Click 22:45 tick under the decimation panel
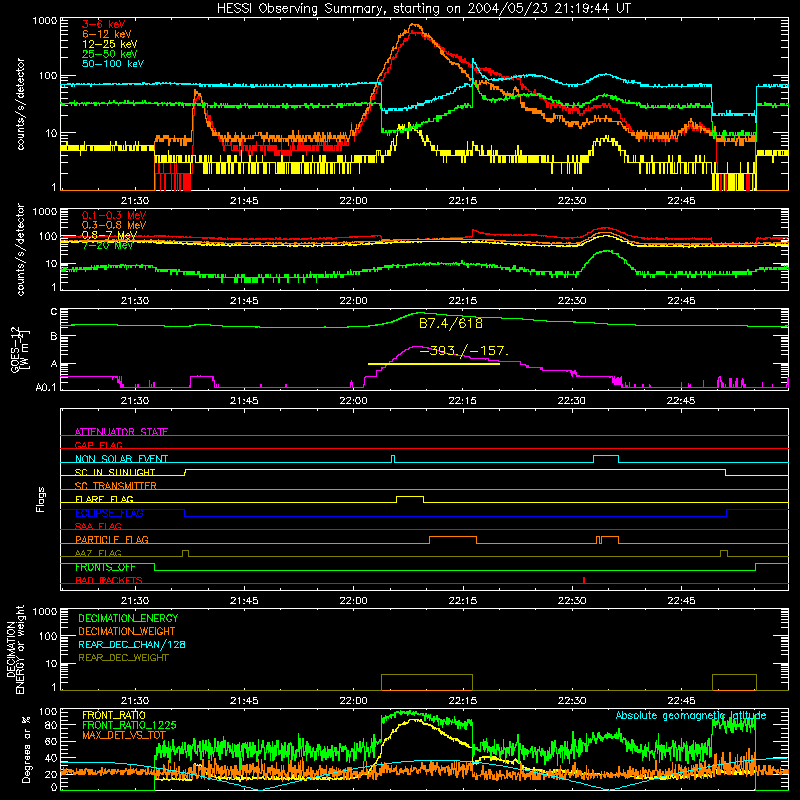Image resolution: width=800 pixels, height=800 pixels. point(681,701)
